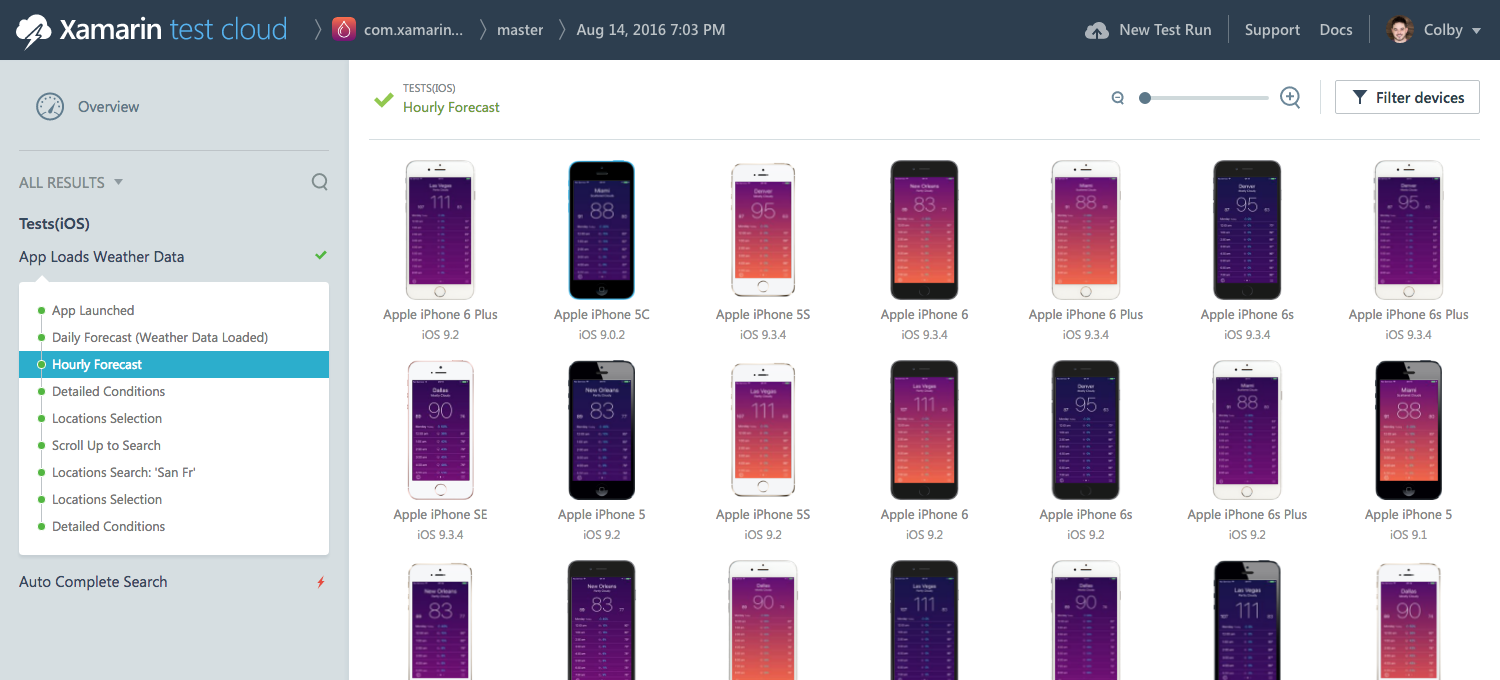Click the zoom out magnifier icon
Viewport: 1500px width, 680px height.
tap(1118, 98)
